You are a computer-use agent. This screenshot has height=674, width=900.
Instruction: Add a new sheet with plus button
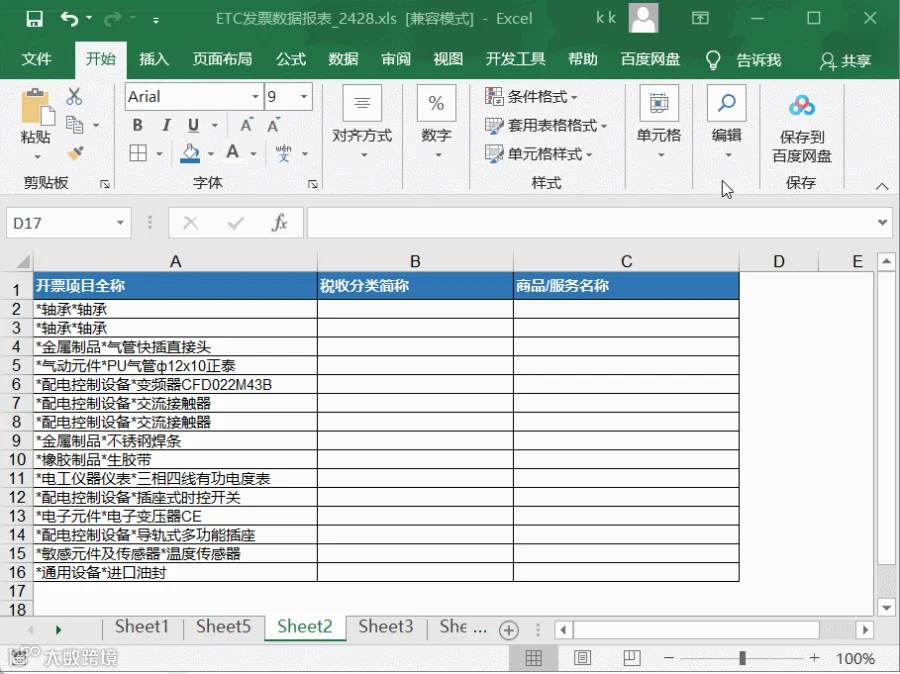coord(509,630)
